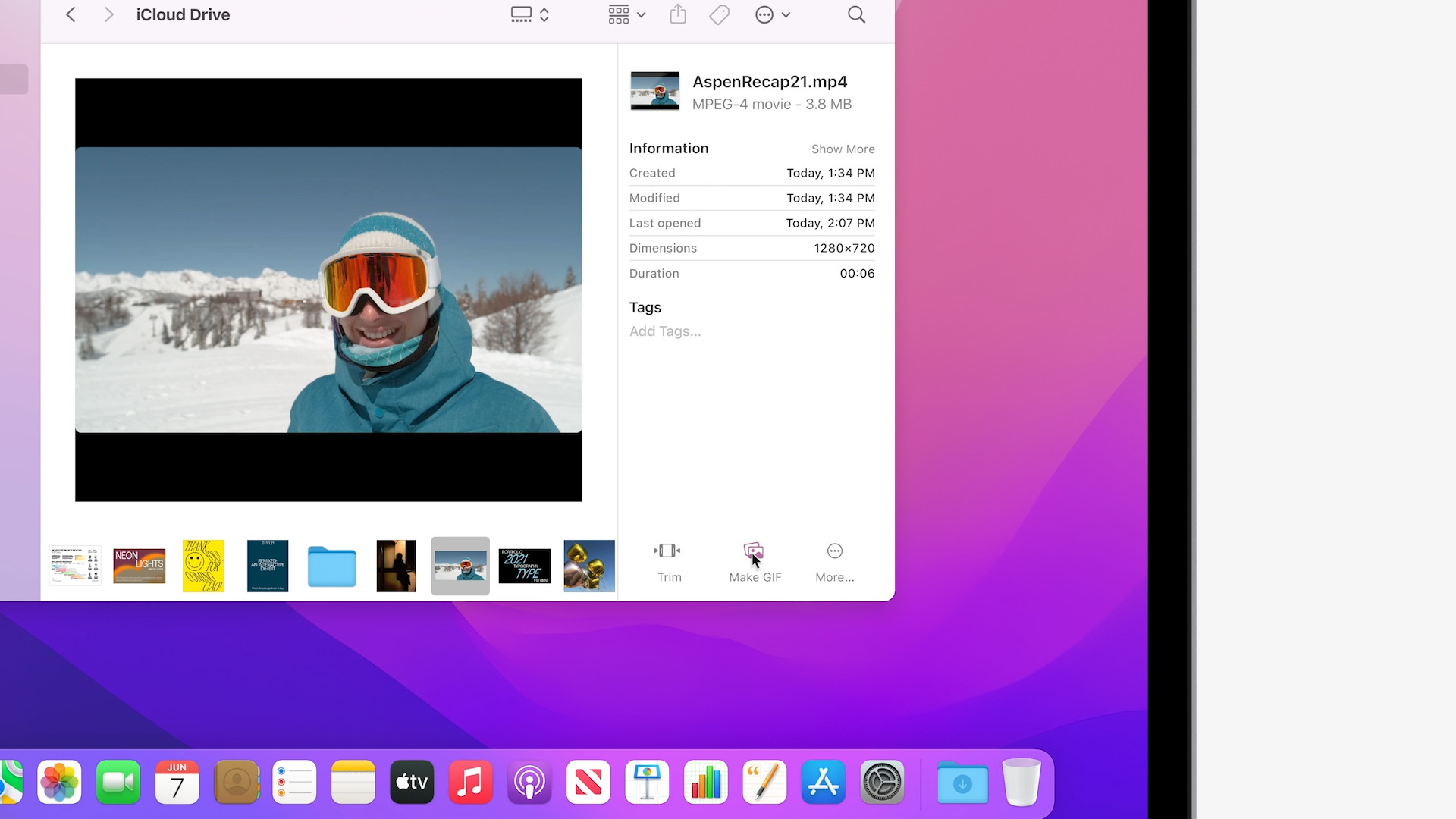Screen dimensions: 1456x819
Task: Open the grouping options icon
Action: 619,14
